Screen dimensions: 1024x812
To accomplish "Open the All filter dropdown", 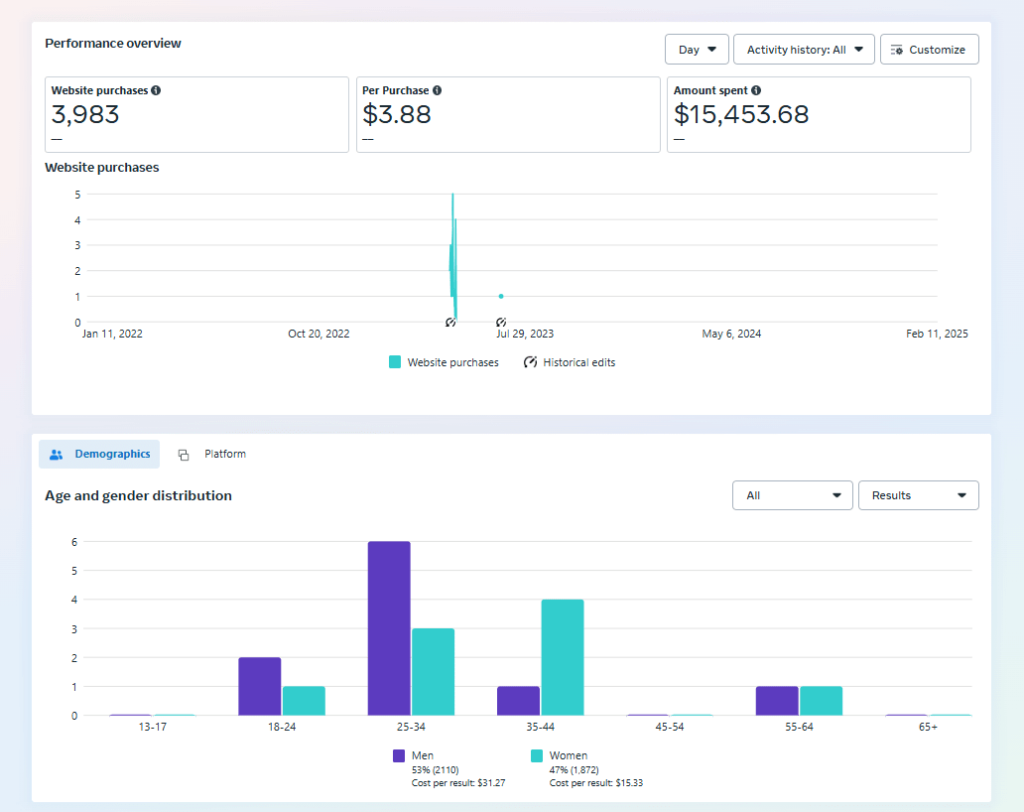I will (792, 495).
